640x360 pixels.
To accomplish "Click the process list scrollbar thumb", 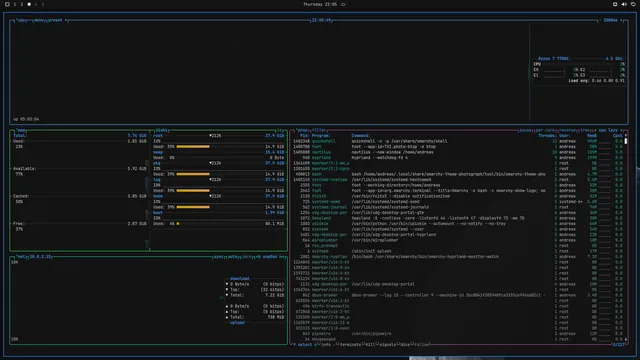I will 626,141.
